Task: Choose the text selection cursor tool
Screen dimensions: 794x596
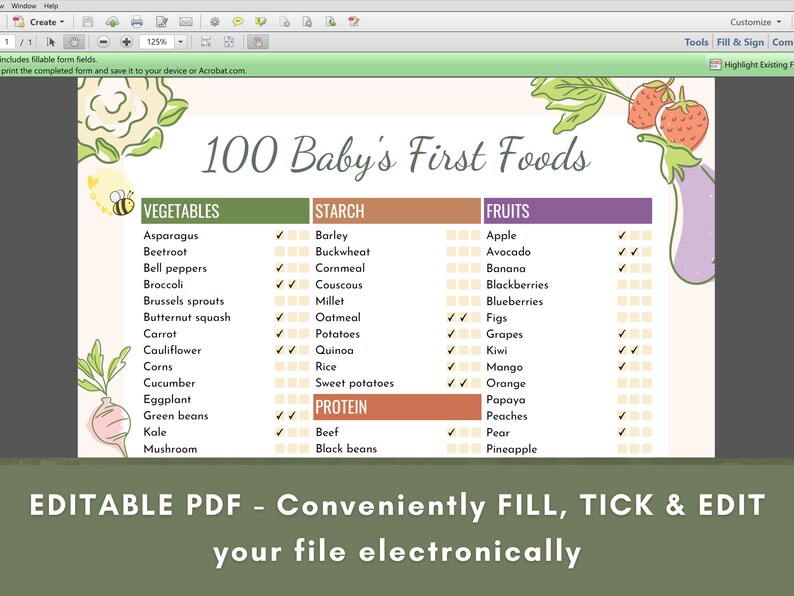Action: pyautogui.click(x=50, y=42)
